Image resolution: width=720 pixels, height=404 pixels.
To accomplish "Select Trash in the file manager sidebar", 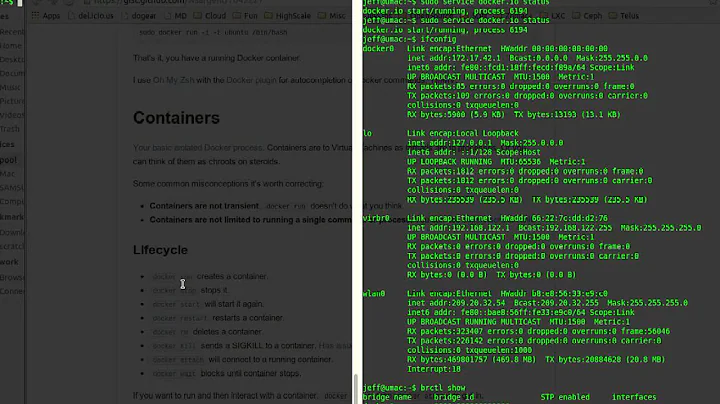I will point(10,129).
